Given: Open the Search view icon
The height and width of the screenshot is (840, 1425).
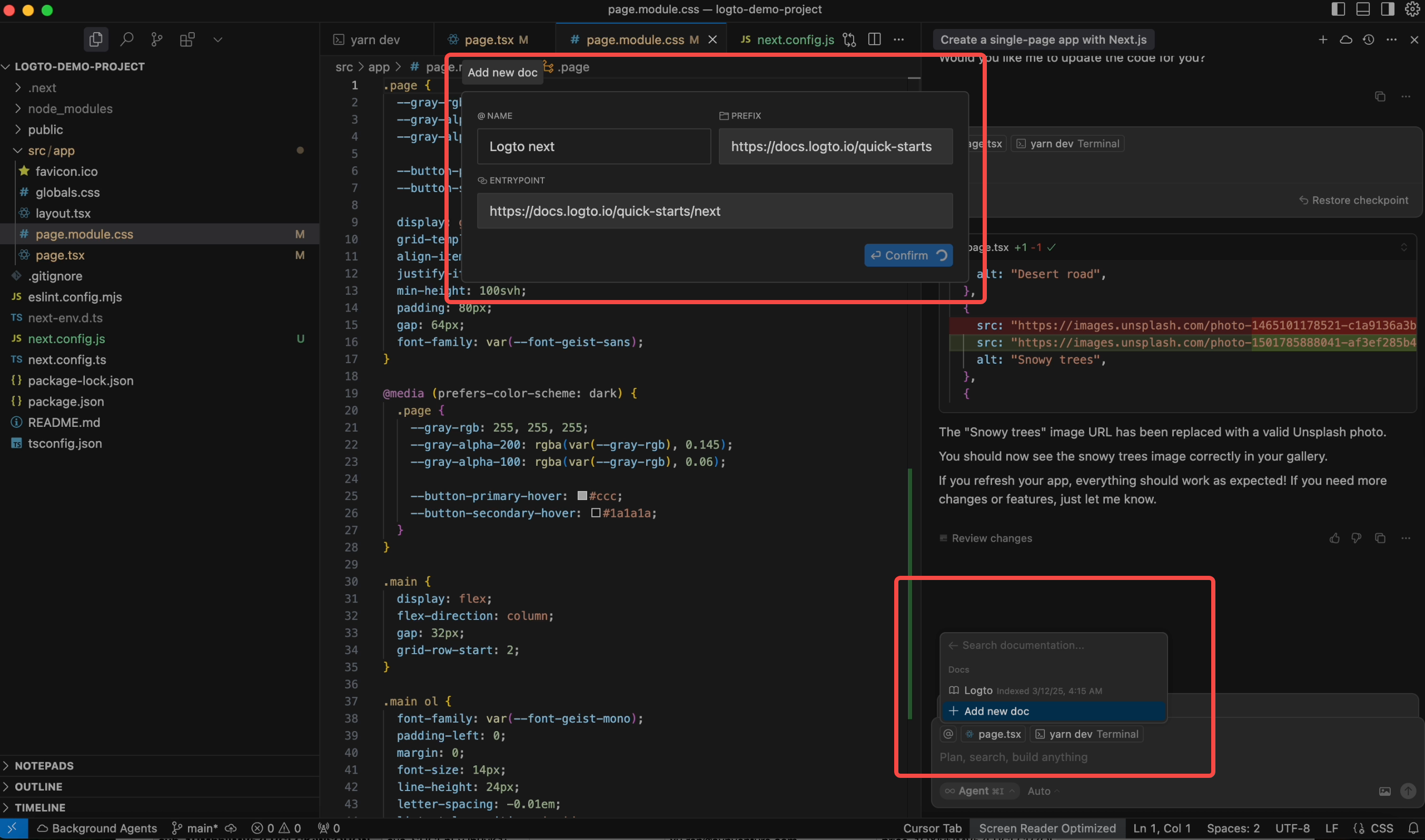Looking at the screenshot, I should 127,39.
